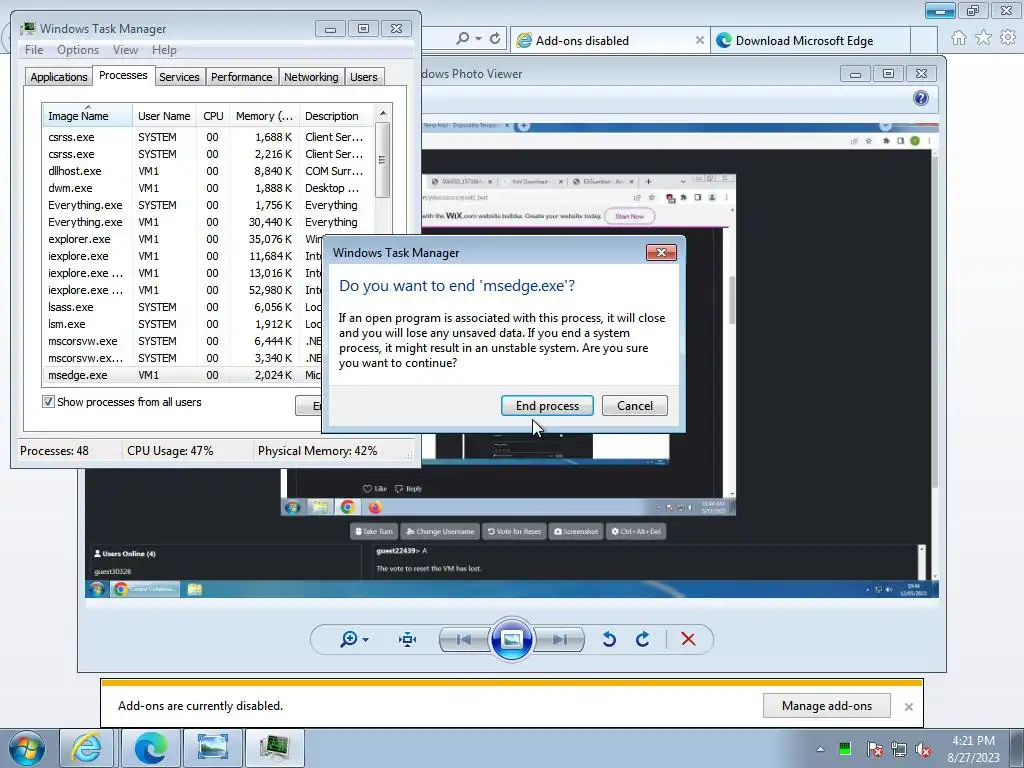
Task: Close the msedge.exe confirmation dialog with X
Action: (661, 253)
